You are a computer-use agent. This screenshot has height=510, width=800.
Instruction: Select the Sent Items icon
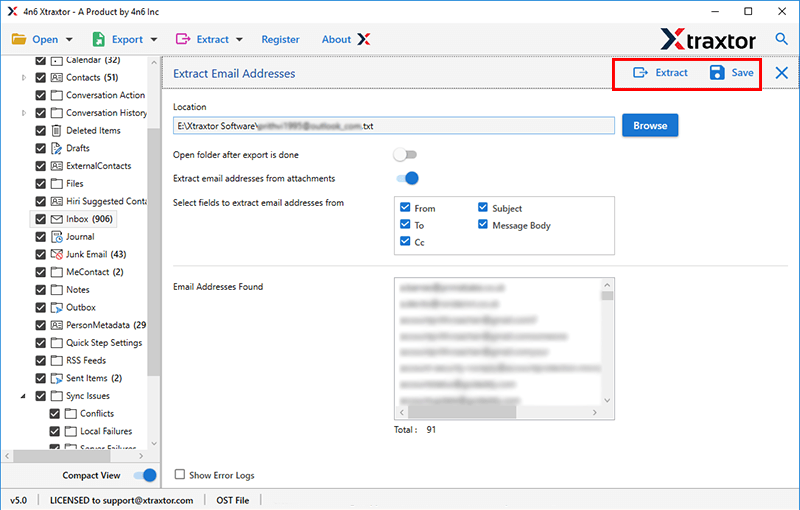click(x=57, y=378)
